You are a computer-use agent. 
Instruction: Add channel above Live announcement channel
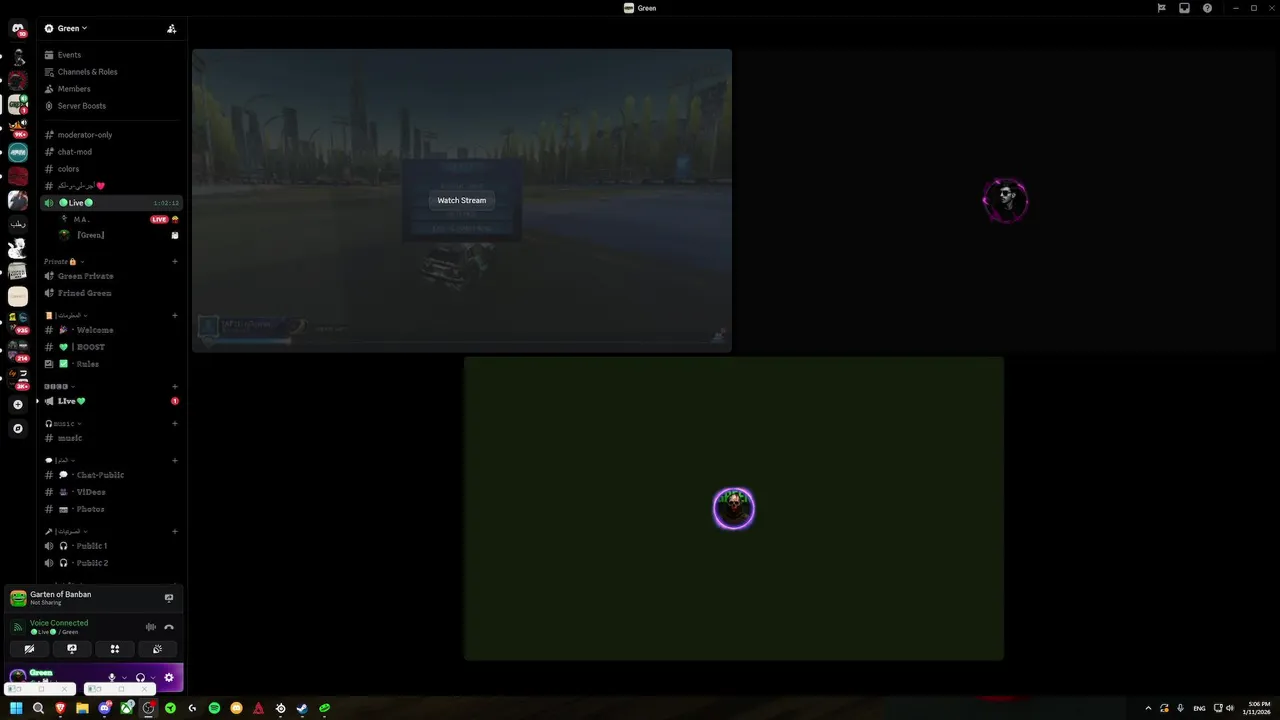(175, 387)
